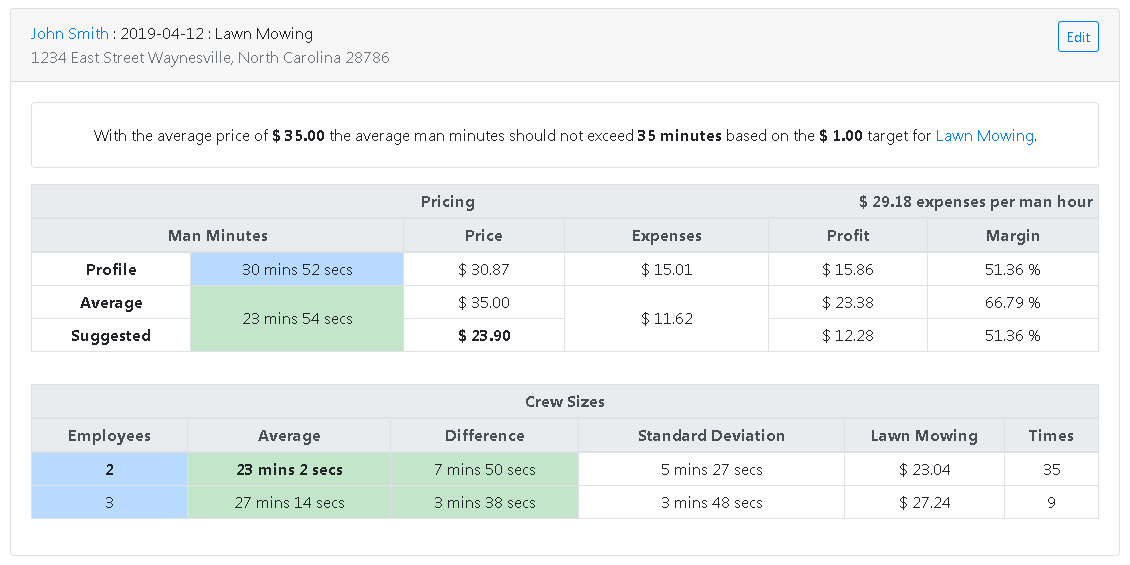Click the Margin column header

coord(1012,236)
